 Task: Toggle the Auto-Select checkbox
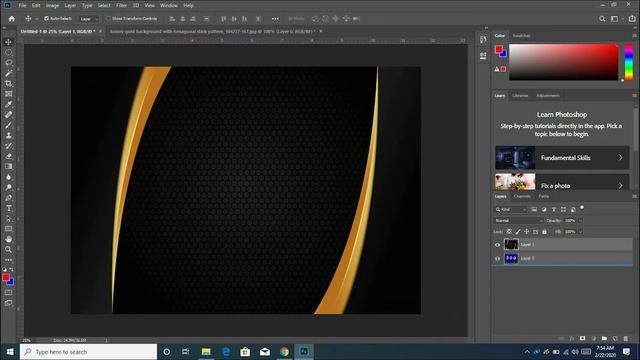coord(46,18)
